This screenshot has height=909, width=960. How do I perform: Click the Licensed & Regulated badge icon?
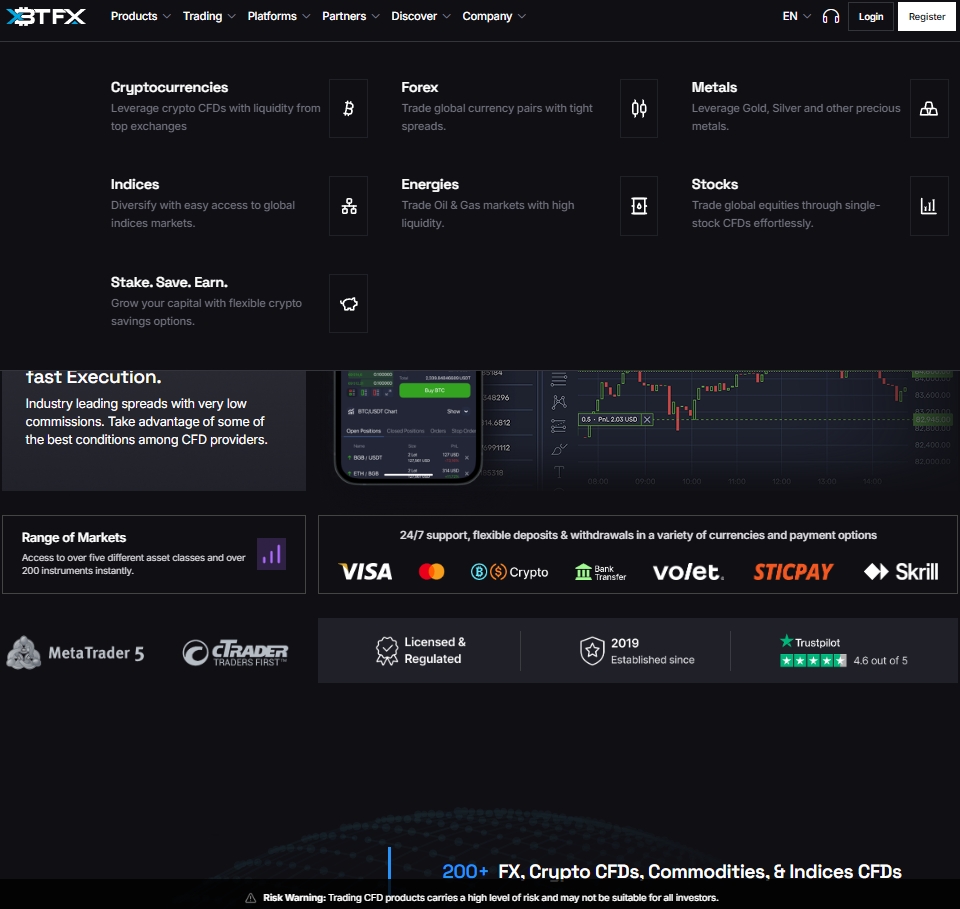[x=386, y=651]
